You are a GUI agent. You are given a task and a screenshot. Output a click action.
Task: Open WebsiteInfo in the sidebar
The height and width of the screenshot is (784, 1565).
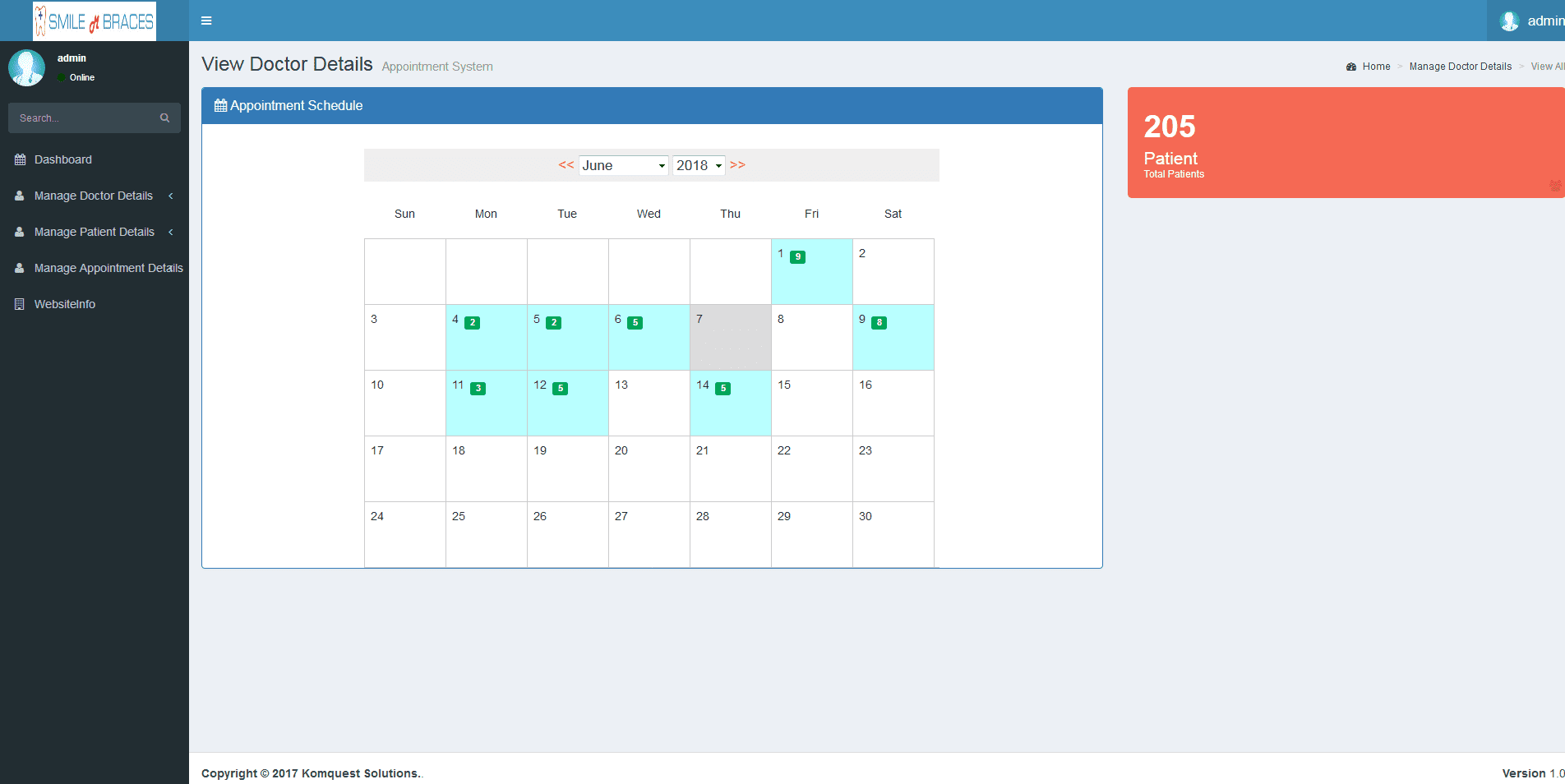tap(65, 304)
